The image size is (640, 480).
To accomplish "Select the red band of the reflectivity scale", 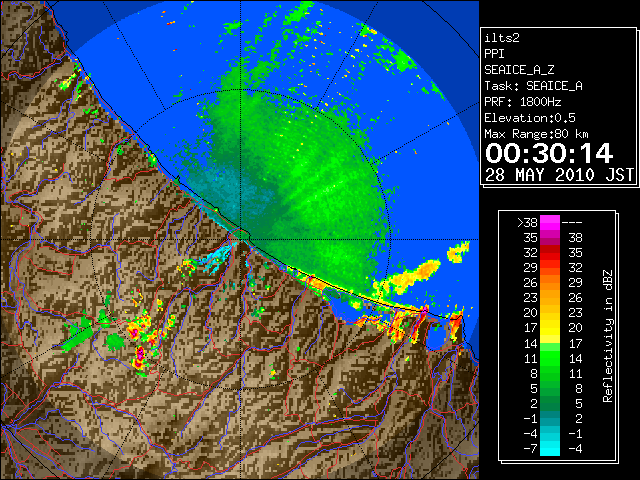I will [550, 253].
